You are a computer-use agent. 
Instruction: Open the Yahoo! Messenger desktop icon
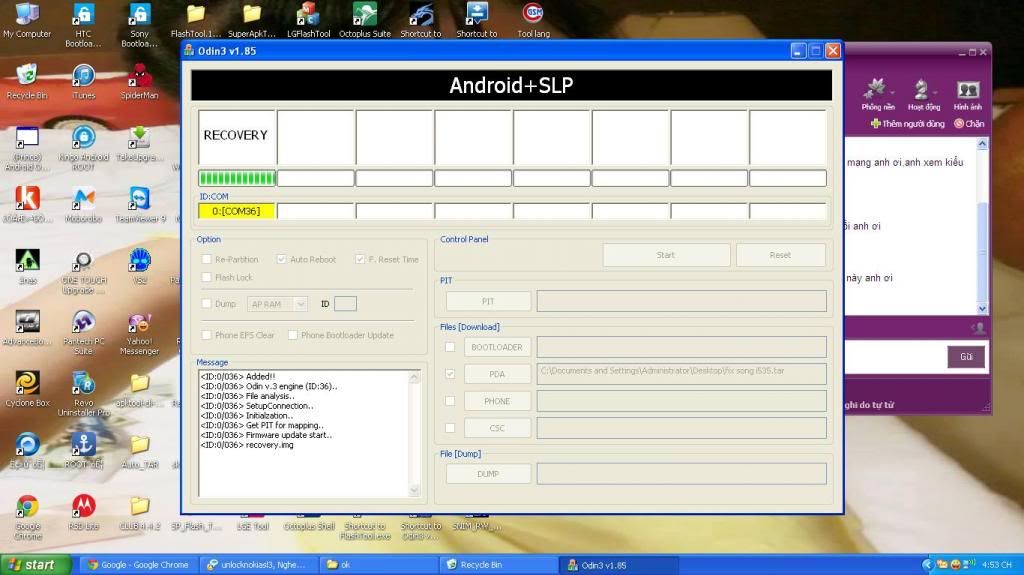coord(139,333)
